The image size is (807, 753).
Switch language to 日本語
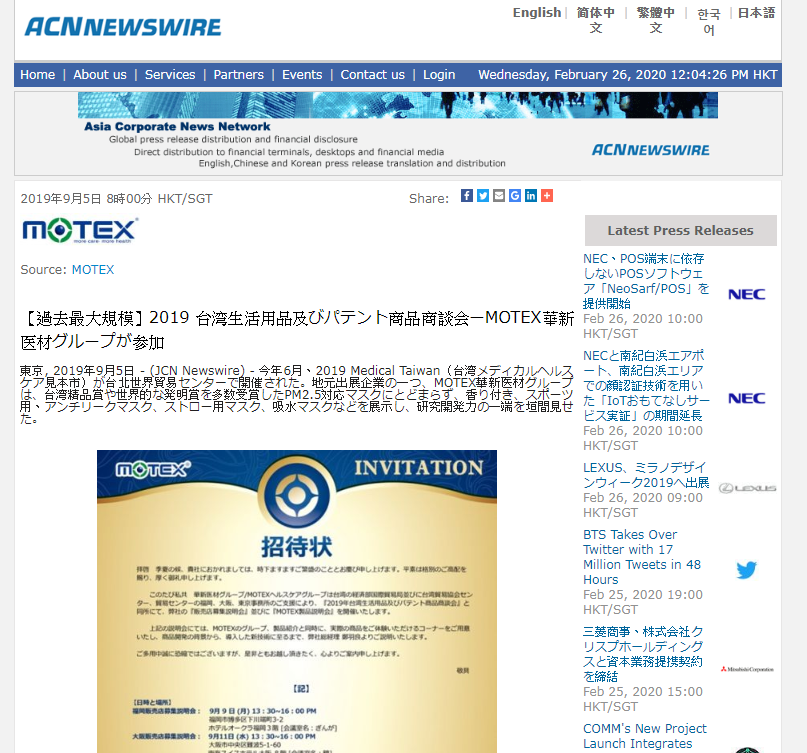(x=756, y=13)
